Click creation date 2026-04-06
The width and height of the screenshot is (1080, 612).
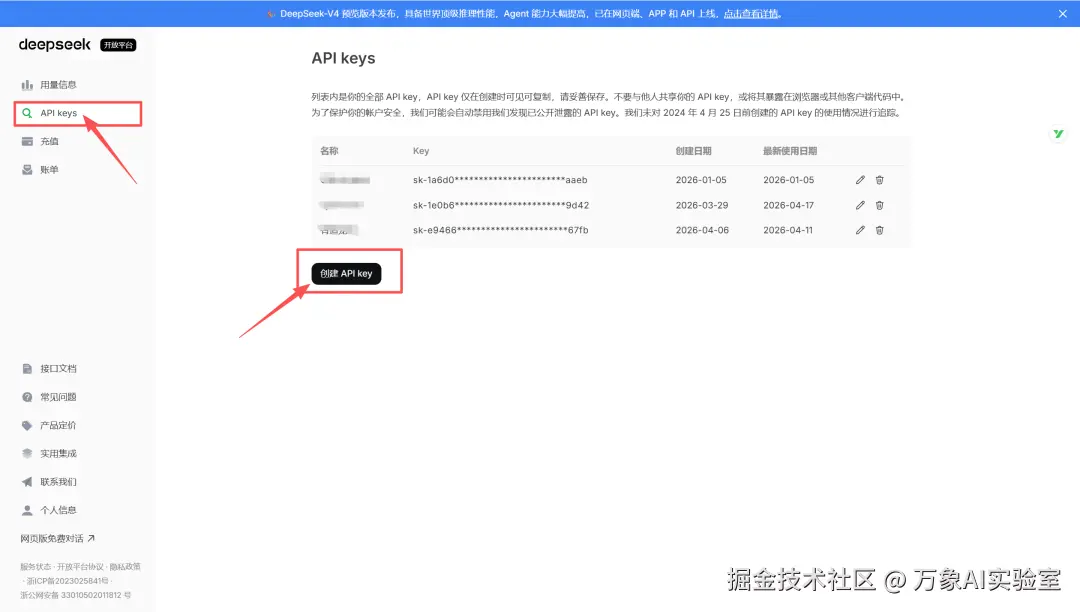(x=702, y=230)
